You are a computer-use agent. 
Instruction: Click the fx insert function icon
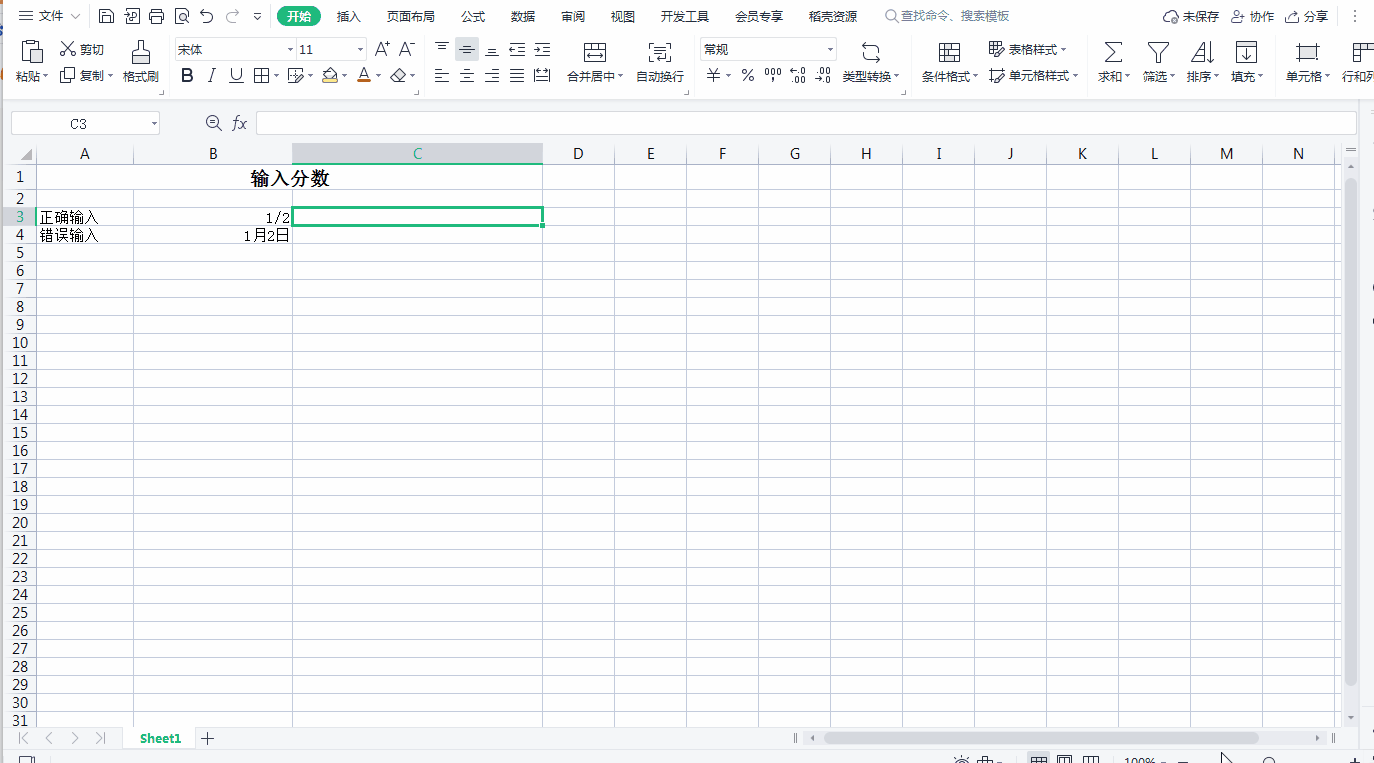(240, 123)
